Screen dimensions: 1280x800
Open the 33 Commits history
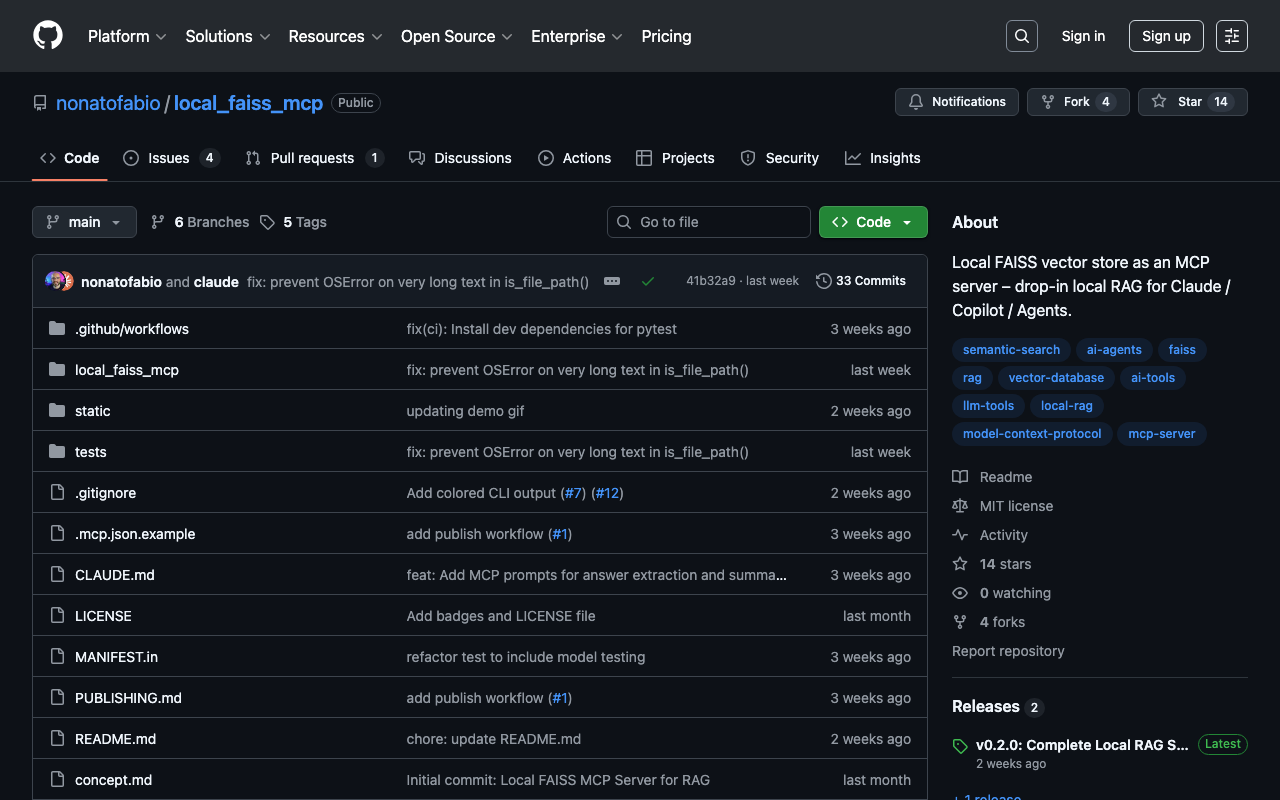click(x=861, y=281)
